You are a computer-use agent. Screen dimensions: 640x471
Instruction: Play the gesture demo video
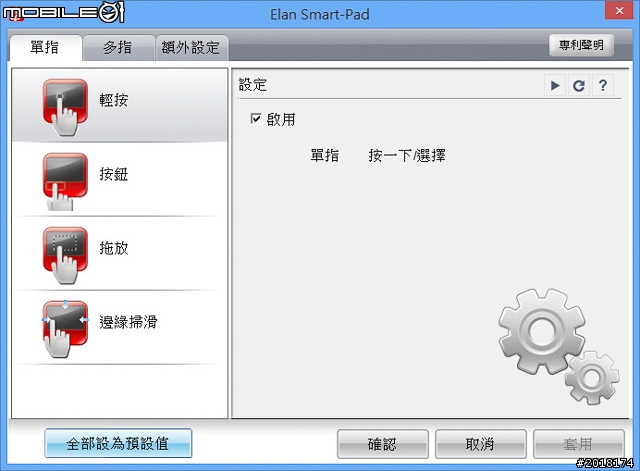[555, 86]
